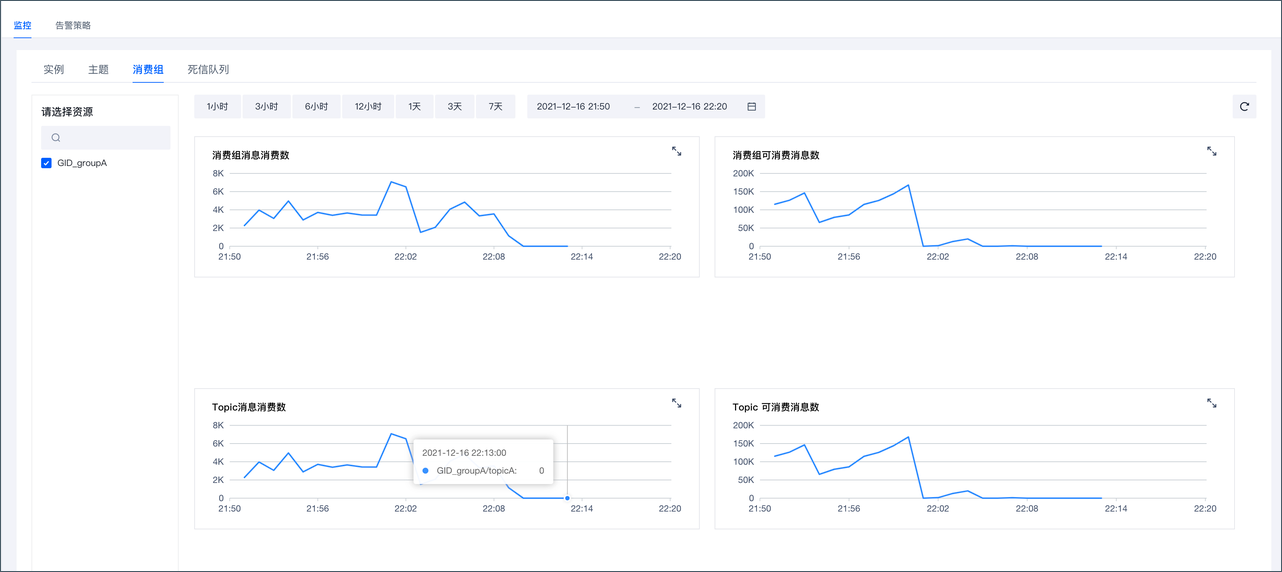Click the 消费组消息消费数 chart title
1282x572 pixels.
251,156
